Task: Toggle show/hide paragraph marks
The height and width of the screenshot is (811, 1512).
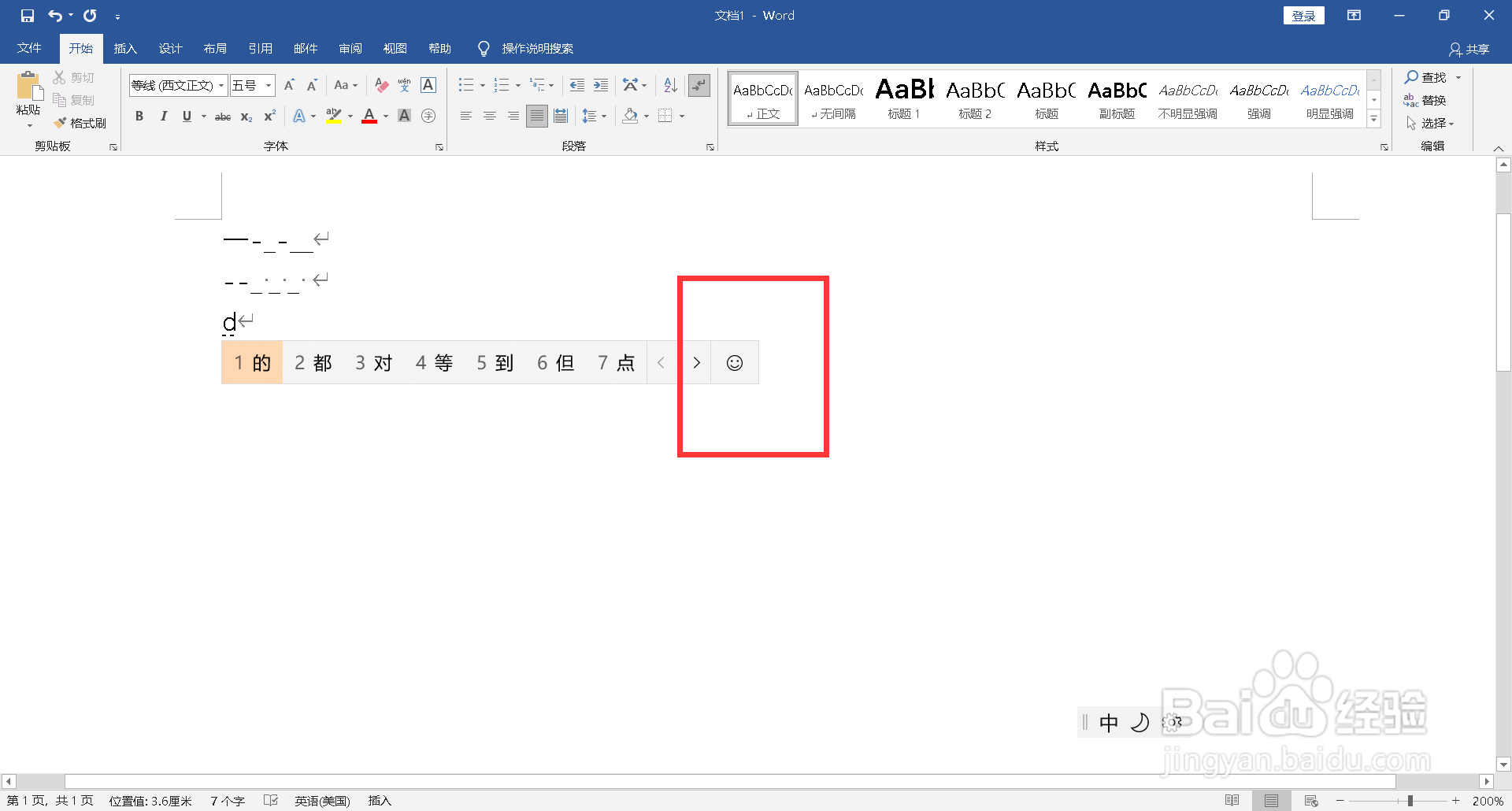Action: point(699,85)
